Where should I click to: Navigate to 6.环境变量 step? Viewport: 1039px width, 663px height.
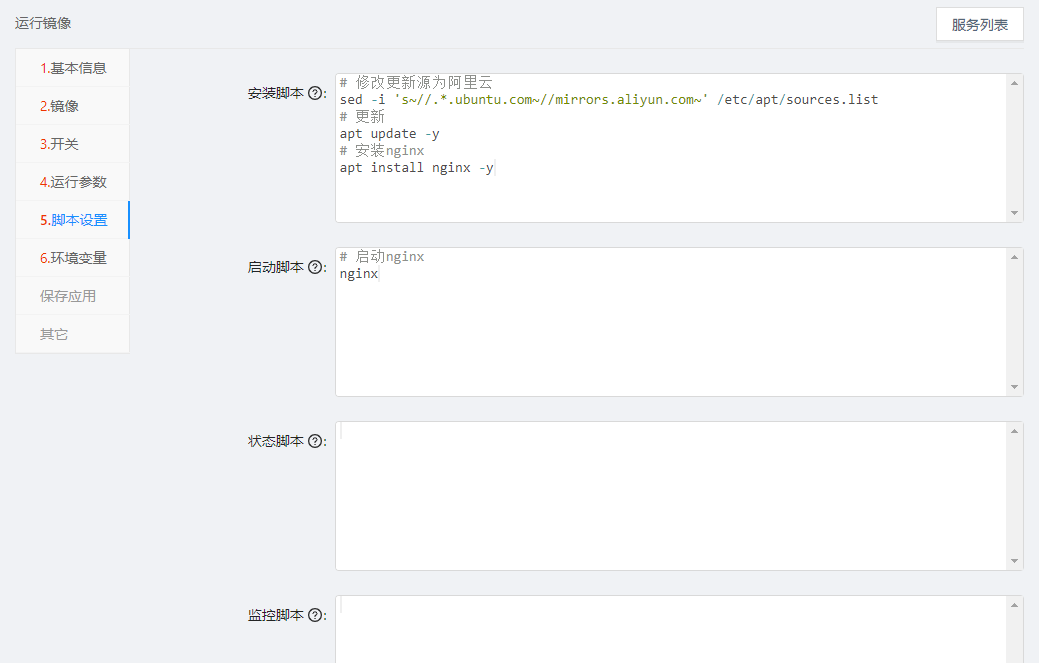(73, 258)
